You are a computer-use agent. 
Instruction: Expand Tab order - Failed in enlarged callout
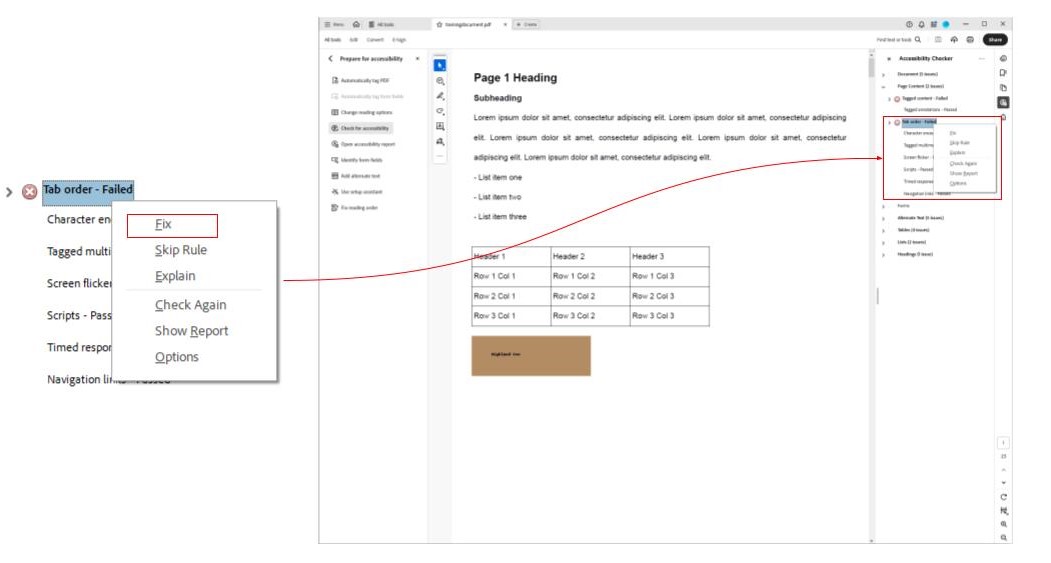pyautogui.click(x=9, y=192)
